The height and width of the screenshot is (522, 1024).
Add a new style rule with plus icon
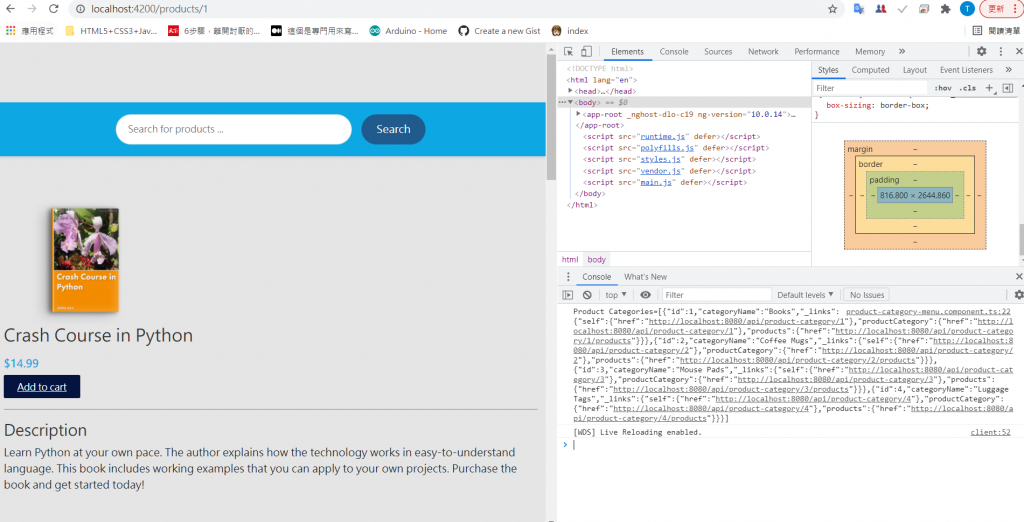[989, 88]
